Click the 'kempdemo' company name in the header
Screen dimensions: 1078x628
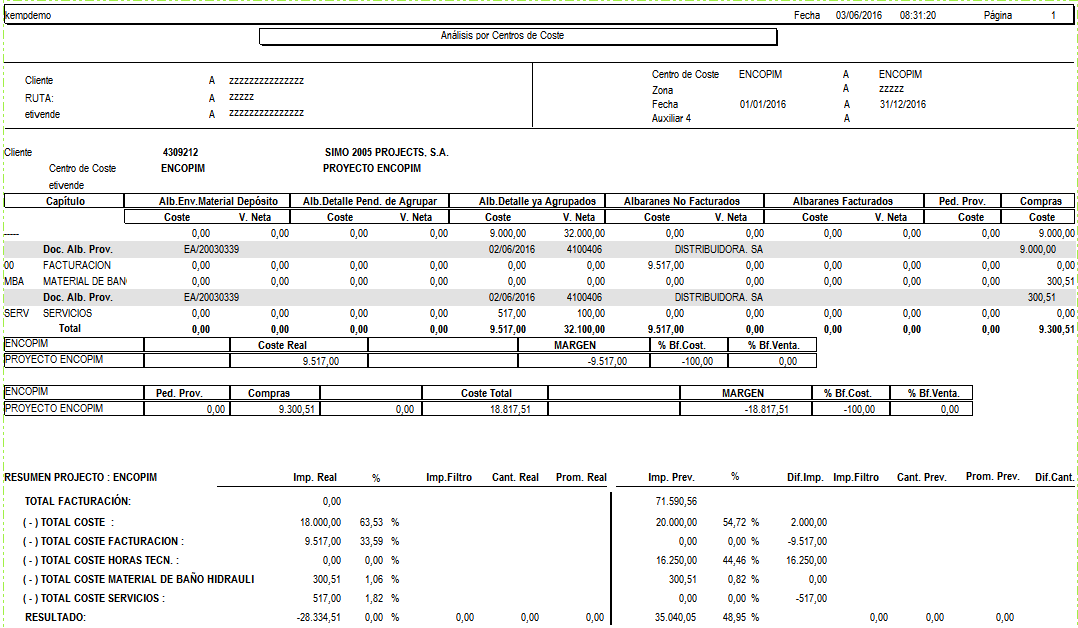28,15
